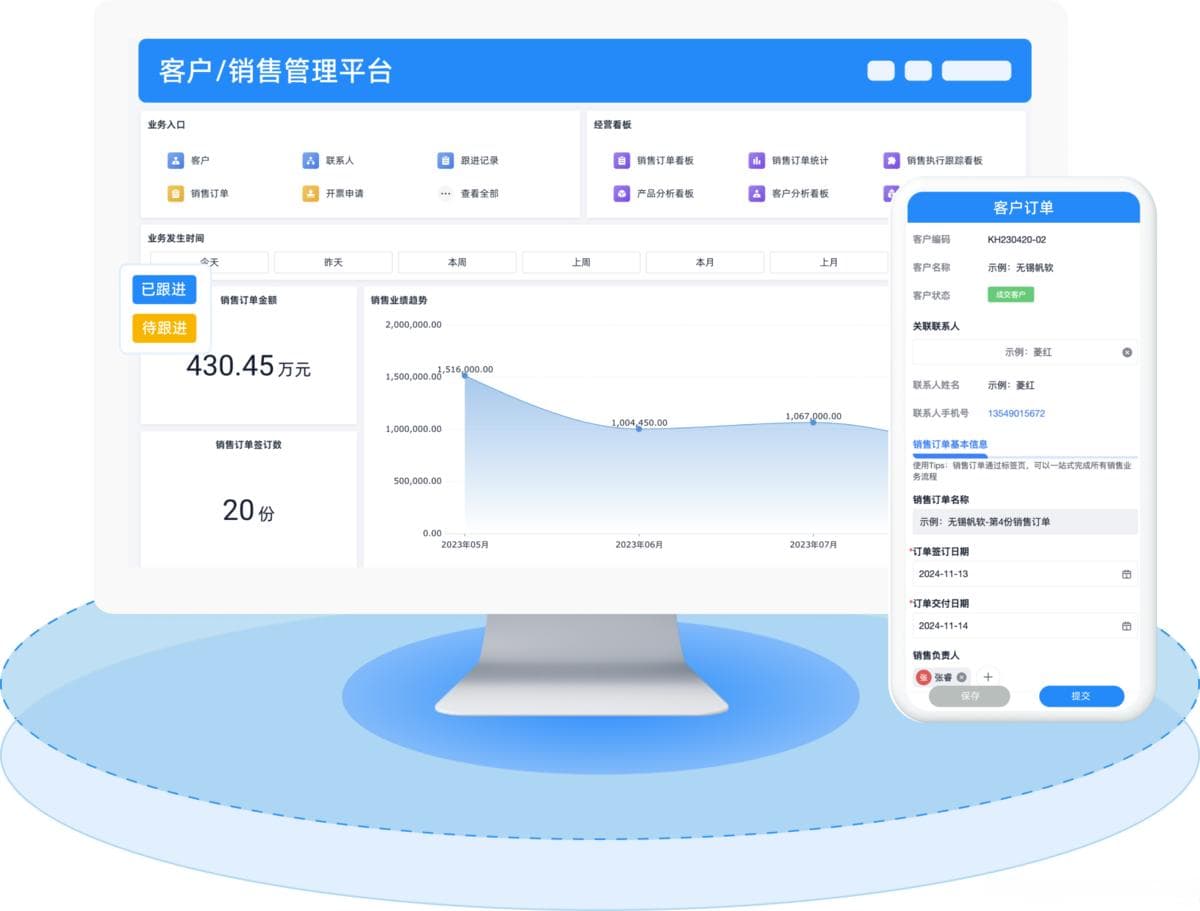Click the 1,516,000.00 chart data point
Image resolution: width=1200 pixels, height=911 pixels.
tap(464, 375)
